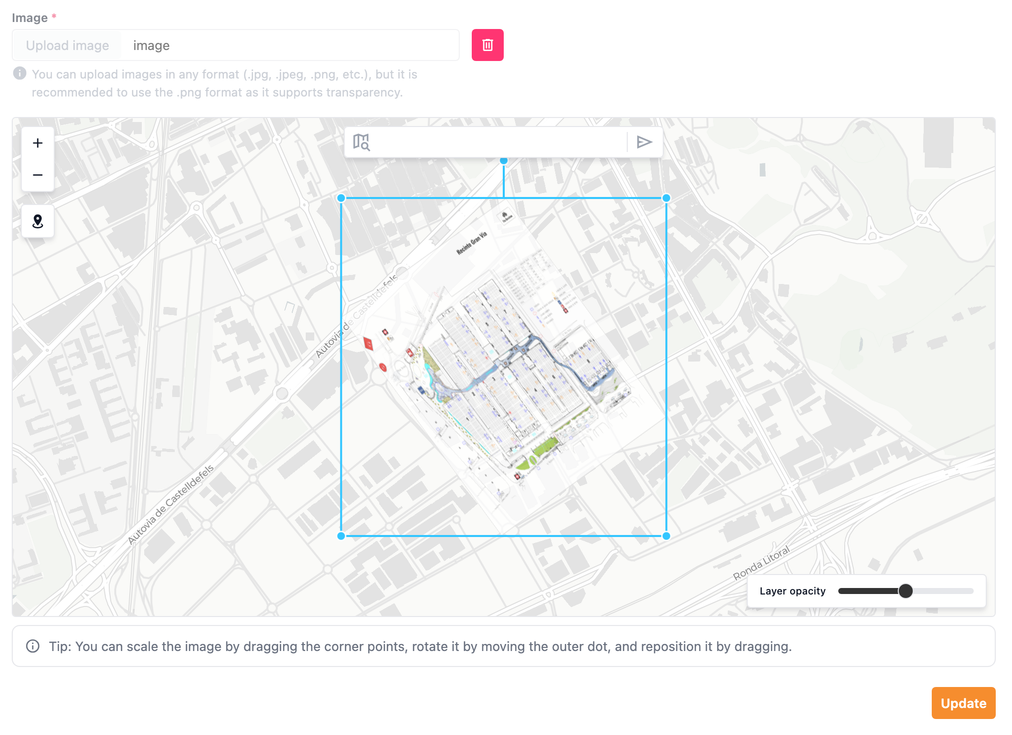Select the bottom-left corner handle of the overlay

pyautogui.click(x=341, y=536)
